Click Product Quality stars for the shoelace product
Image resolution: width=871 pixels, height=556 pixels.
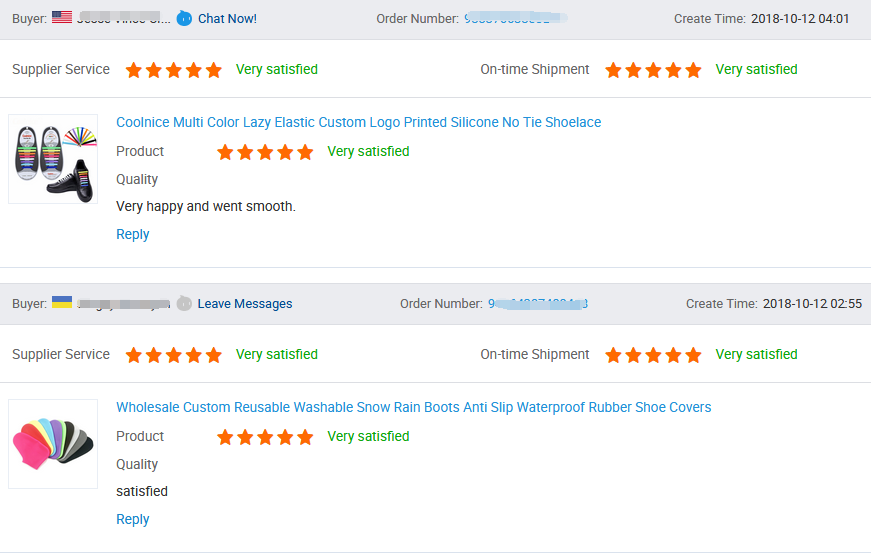point(265,152)
